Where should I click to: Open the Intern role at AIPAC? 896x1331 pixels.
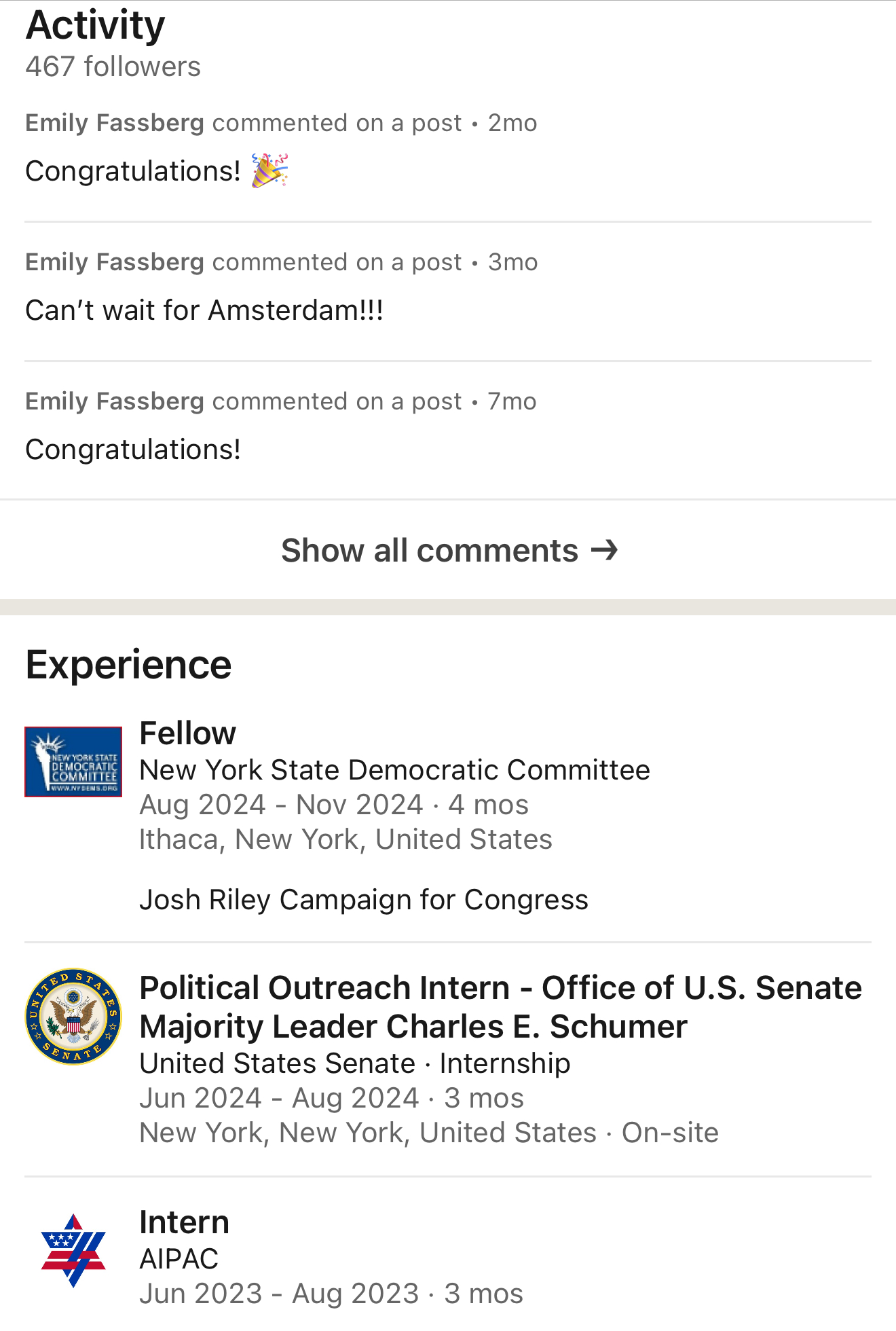(x=184, y=1222)
